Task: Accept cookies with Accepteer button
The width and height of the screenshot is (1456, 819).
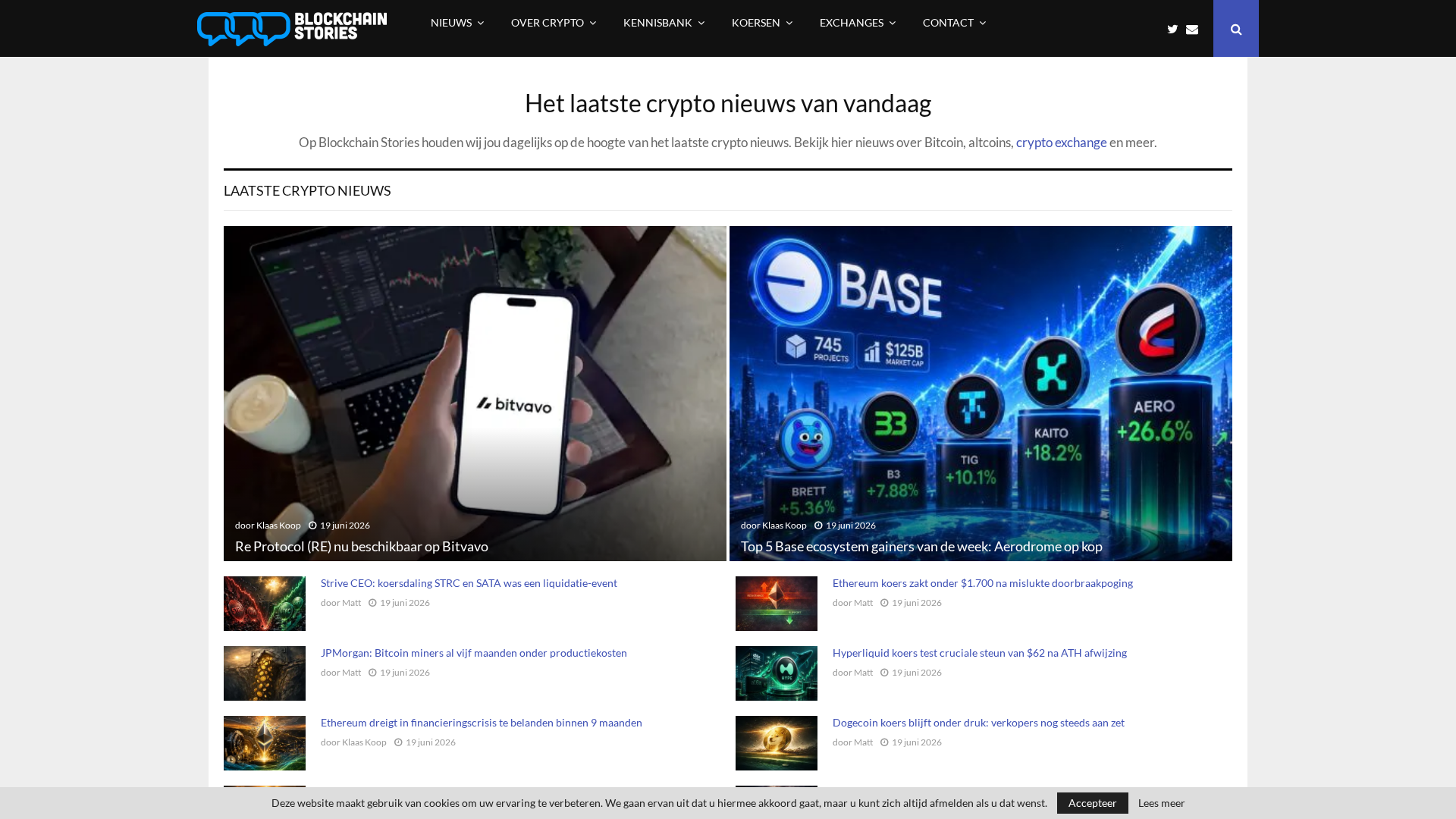Action: [x=1092, y=803]
